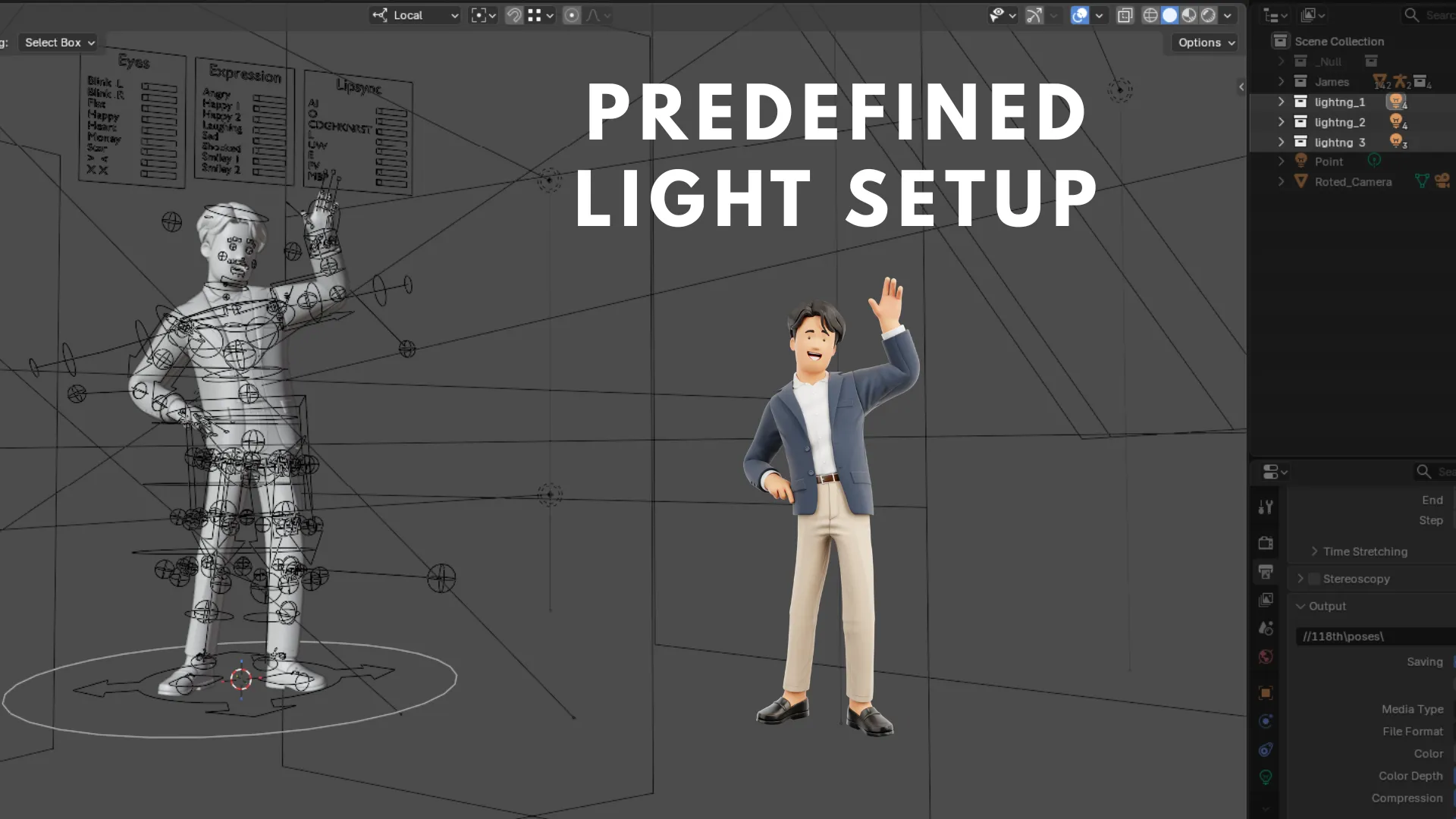Select Roted_Camera in the outliner

tap(1353, 182)
